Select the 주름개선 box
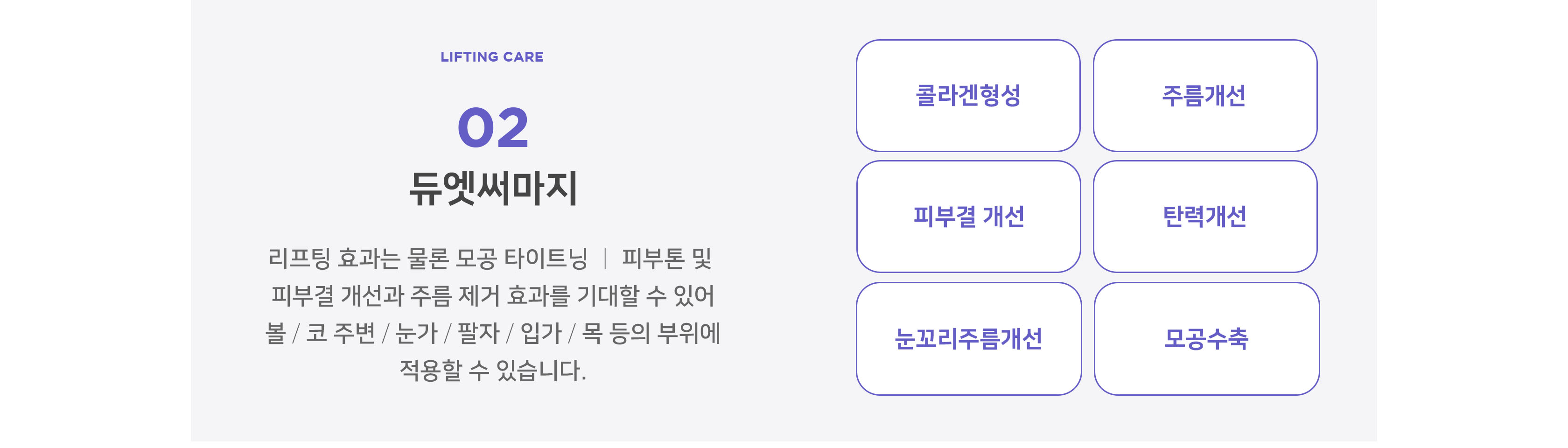This screenshot has width=1568, height=448. [x=1204, y=96]
